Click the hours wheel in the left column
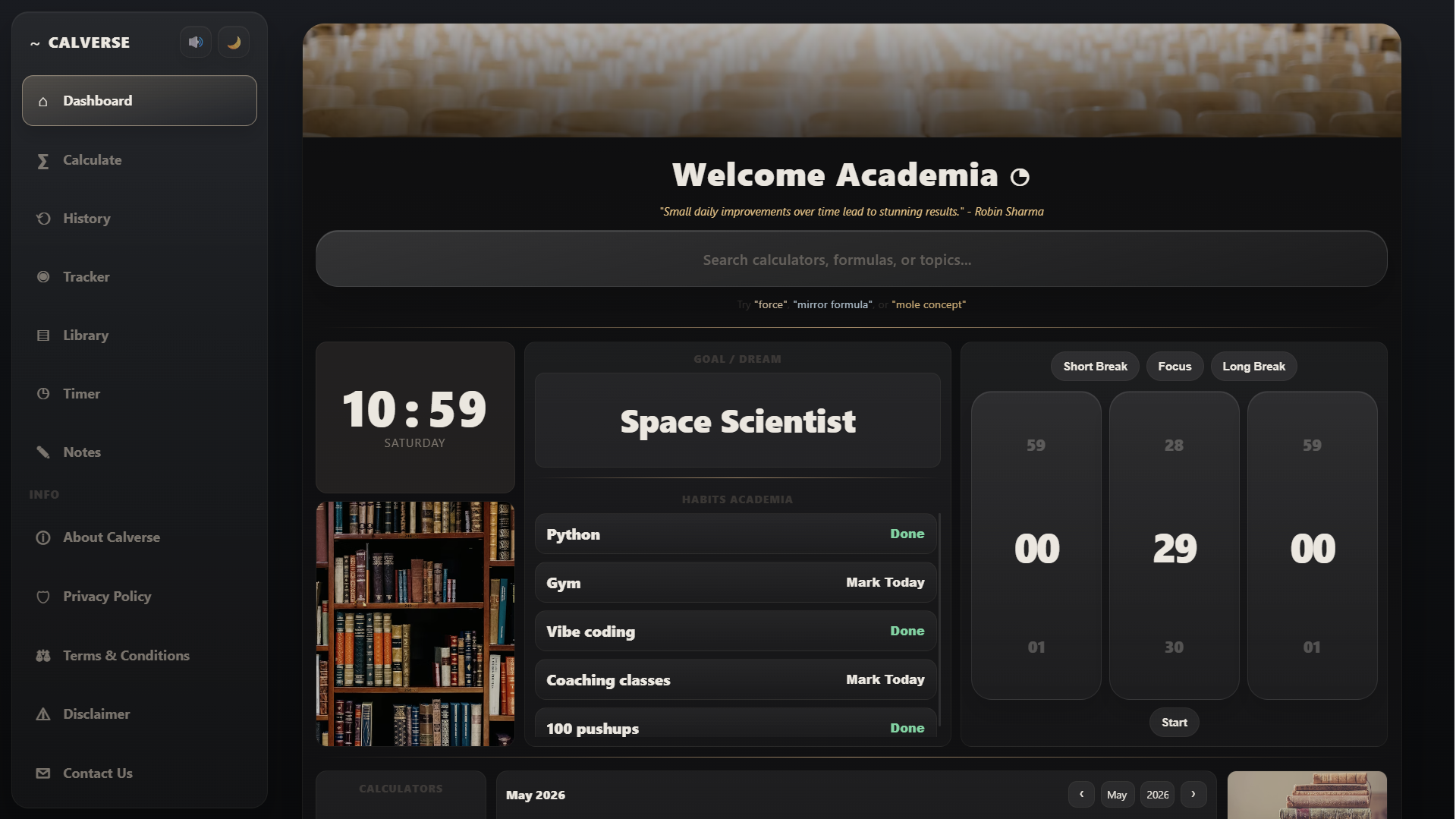The width and height of the screenshot is (1456, 819). point(1036,546)
